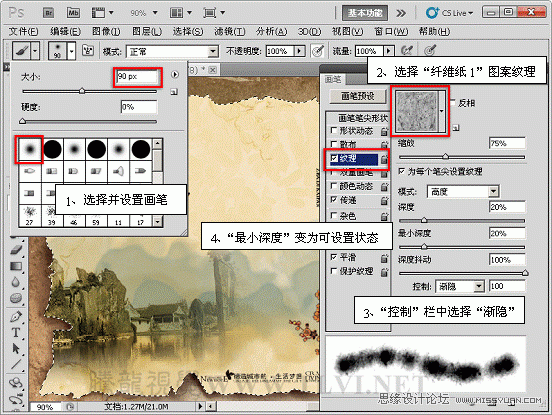Open the CS Live menu
552x415 pixels.
[449, 13]
